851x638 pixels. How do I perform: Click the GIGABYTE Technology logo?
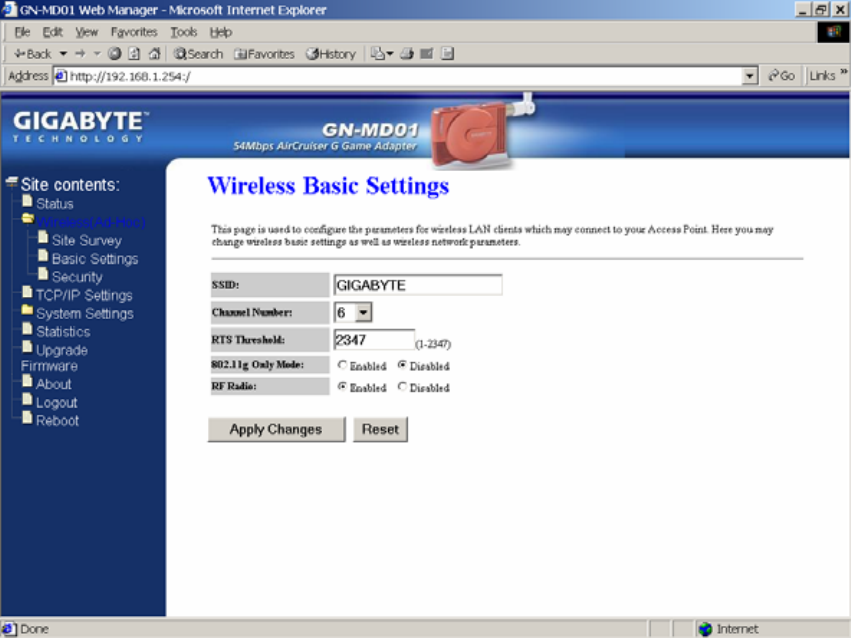[x=80, y=126]
